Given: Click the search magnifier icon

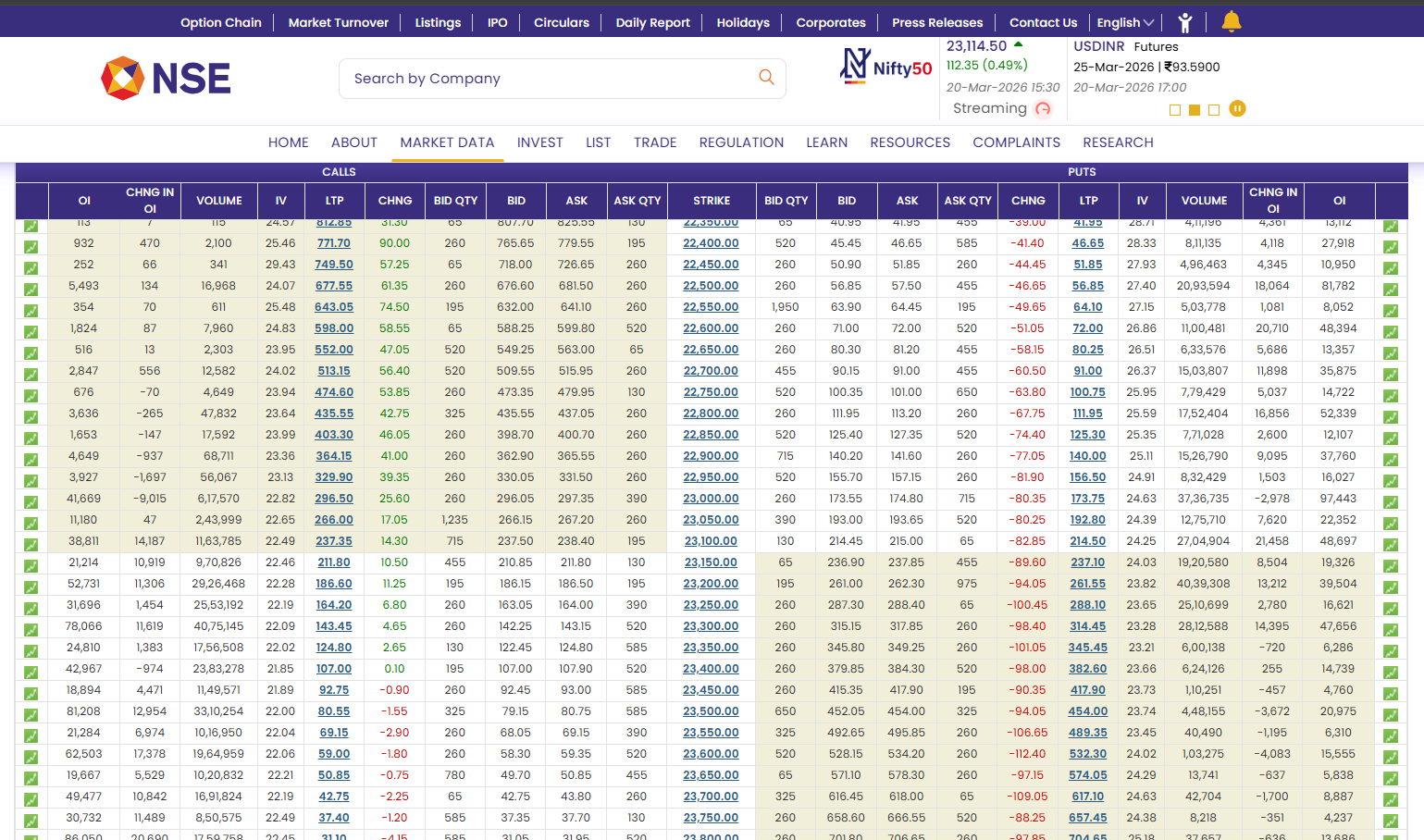Looking at the screenshot, I should click(x=766, y=78).
